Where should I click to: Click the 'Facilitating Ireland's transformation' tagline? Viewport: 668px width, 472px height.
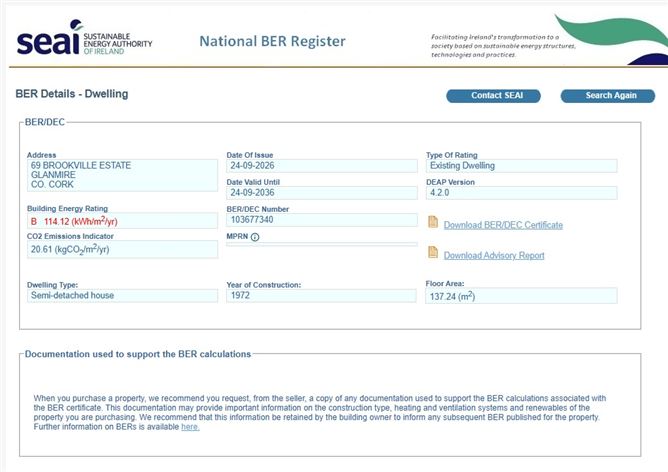503,46
